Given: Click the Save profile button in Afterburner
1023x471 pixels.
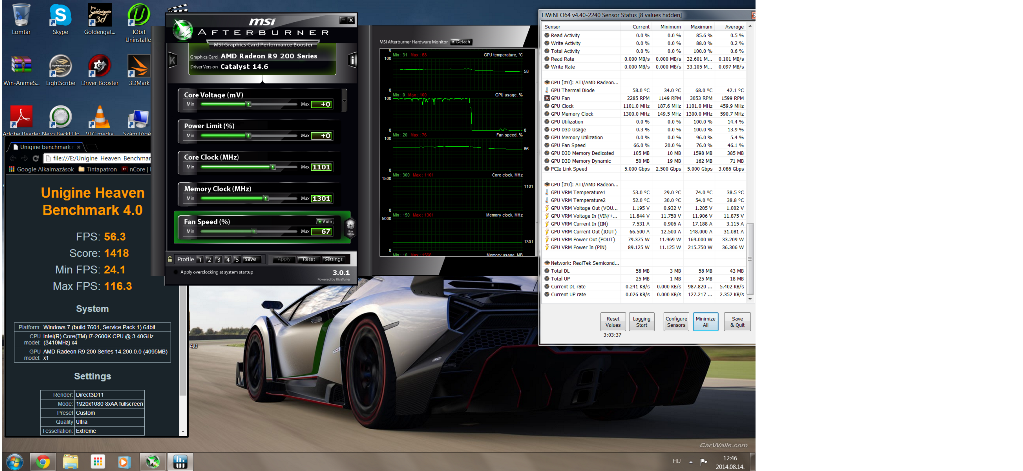Looking at the screenshot, I should pos(252,259).
